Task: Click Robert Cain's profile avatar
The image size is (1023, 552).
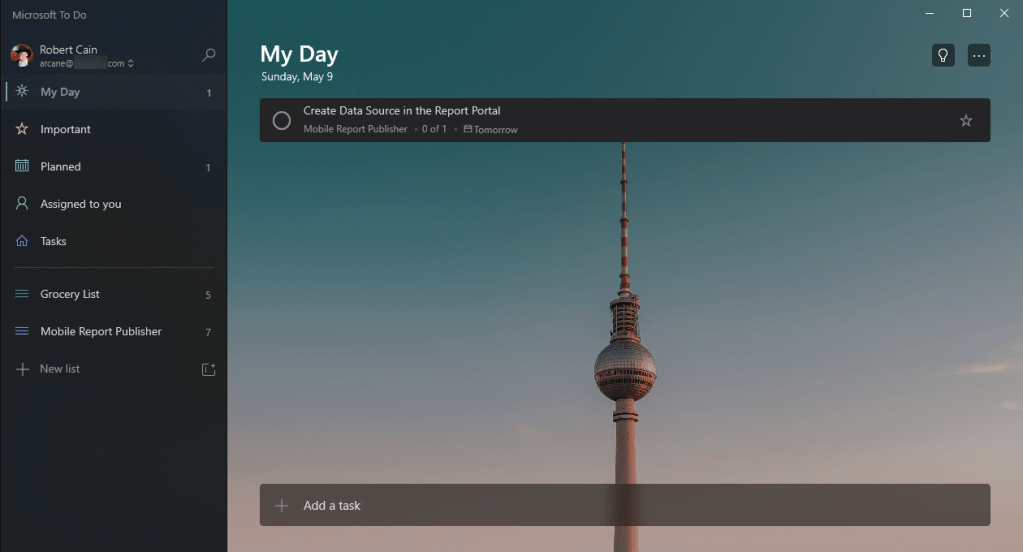Action: point(22,56)
